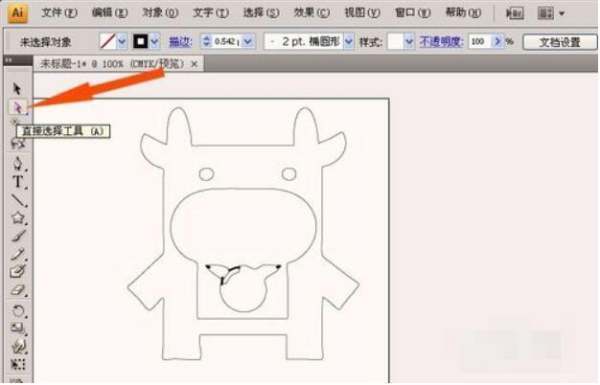Click the 样式 graphic style swatch

395,41
